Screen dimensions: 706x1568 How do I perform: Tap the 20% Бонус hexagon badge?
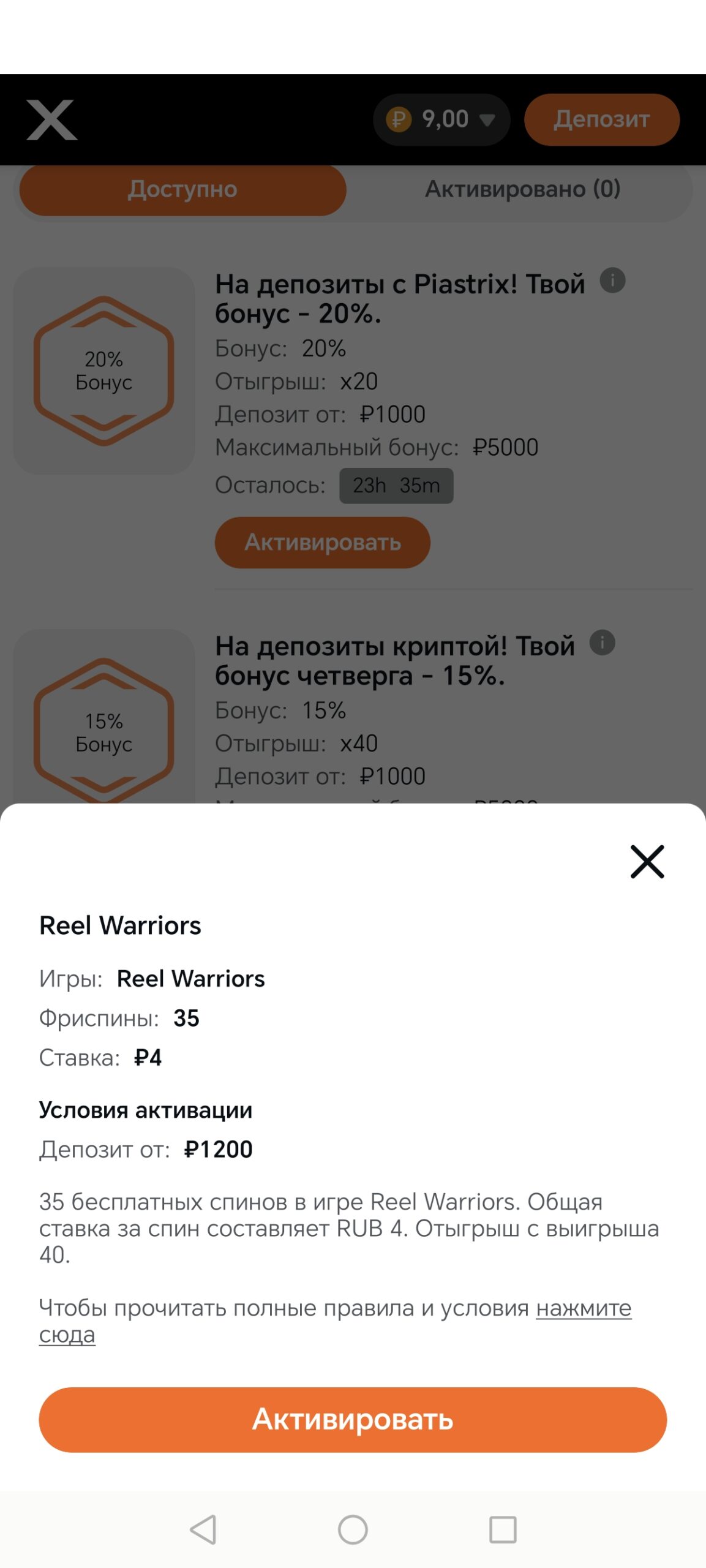(104, 371)
